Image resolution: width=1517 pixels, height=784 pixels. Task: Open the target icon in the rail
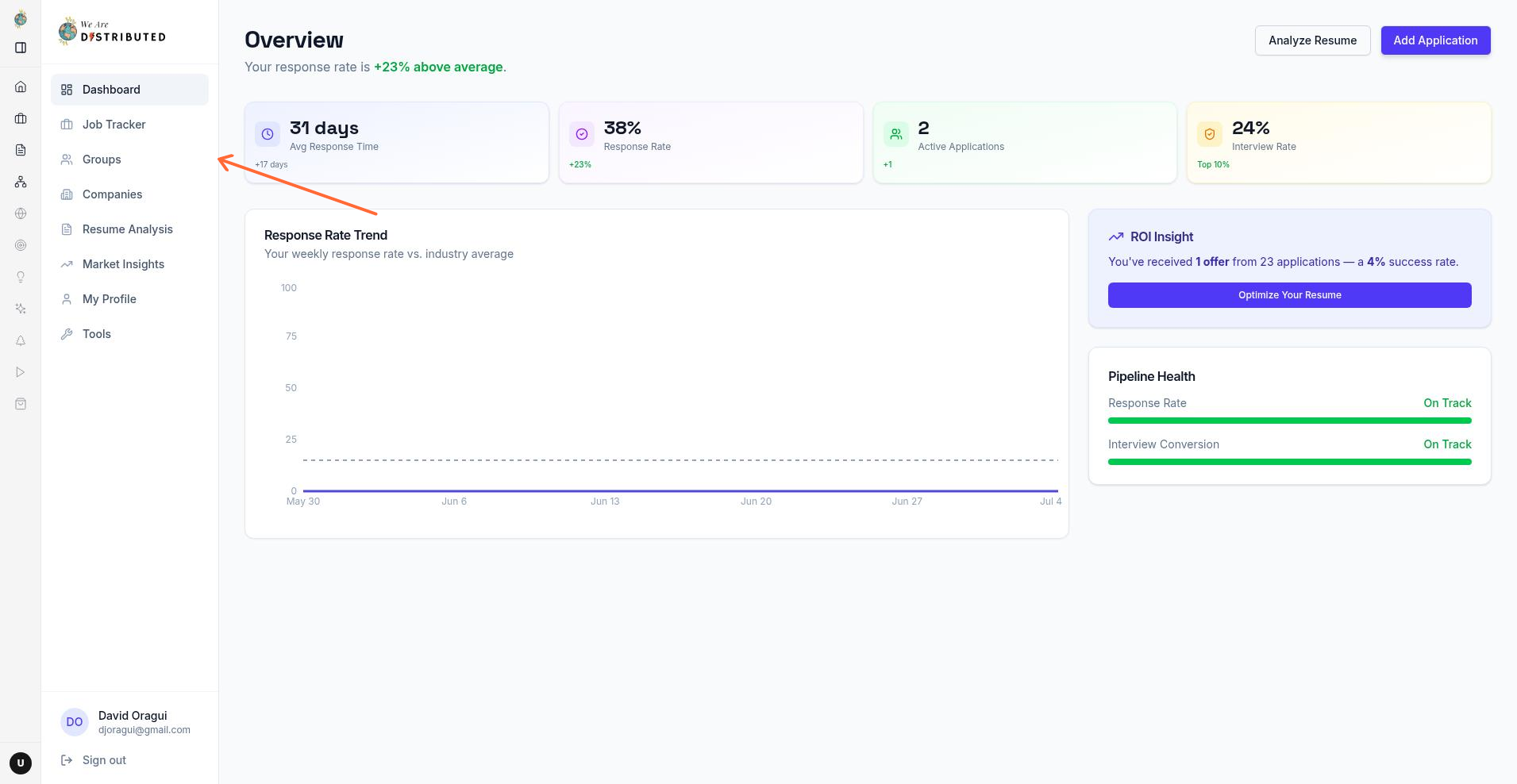point(21,245)
